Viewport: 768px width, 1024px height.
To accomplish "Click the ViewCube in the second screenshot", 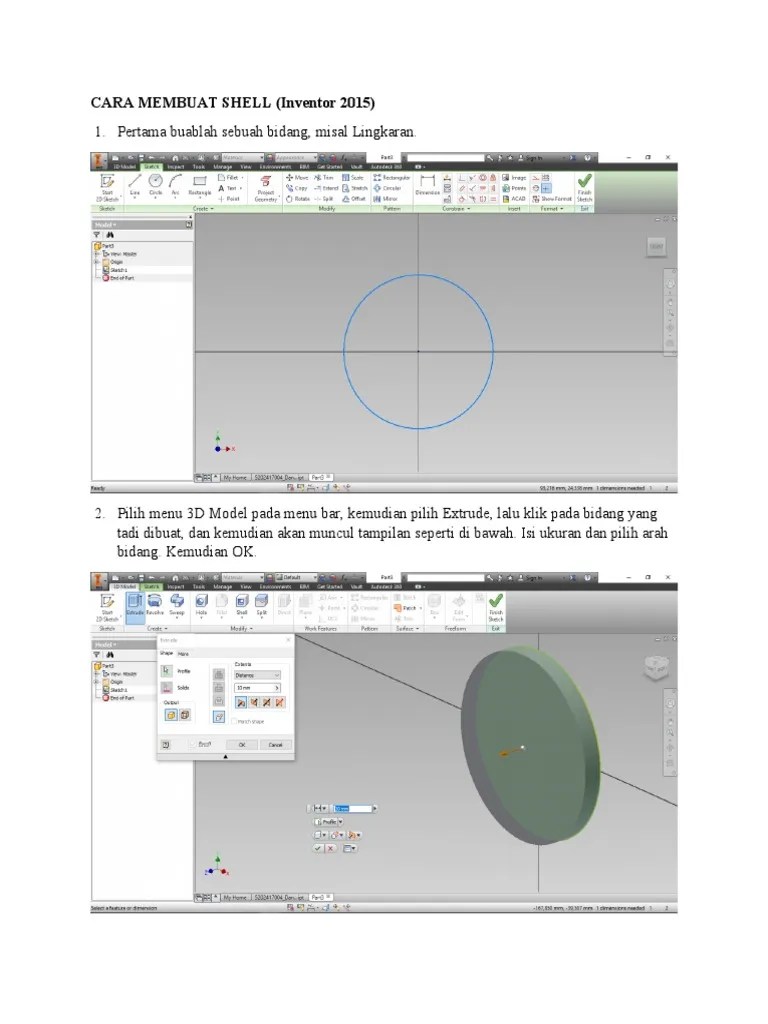I will pos(655,666).
